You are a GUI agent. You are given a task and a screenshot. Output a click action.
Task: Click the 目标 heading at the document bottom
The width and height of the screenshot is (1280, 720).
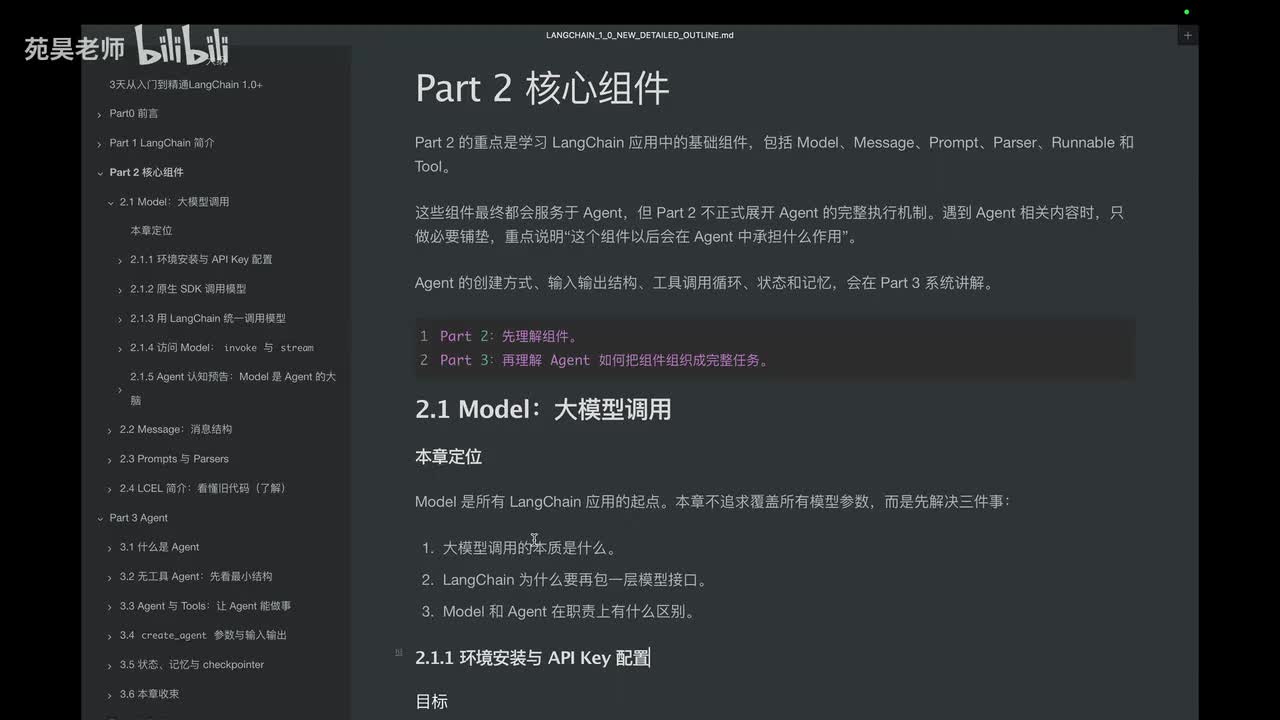431,702
